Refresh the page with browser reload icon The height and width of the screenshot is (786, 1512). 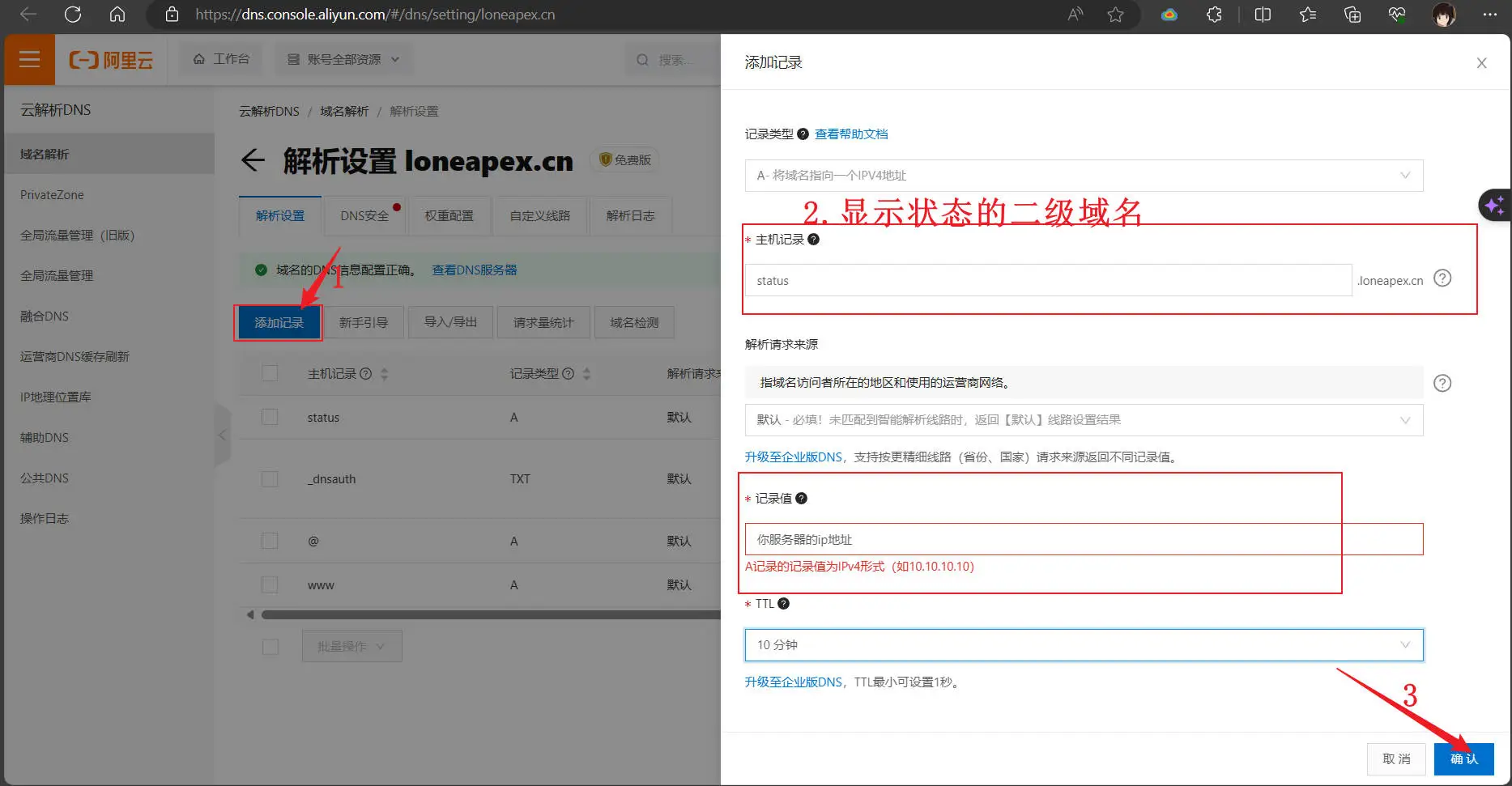pyautogui.click(x=73, y=15)
